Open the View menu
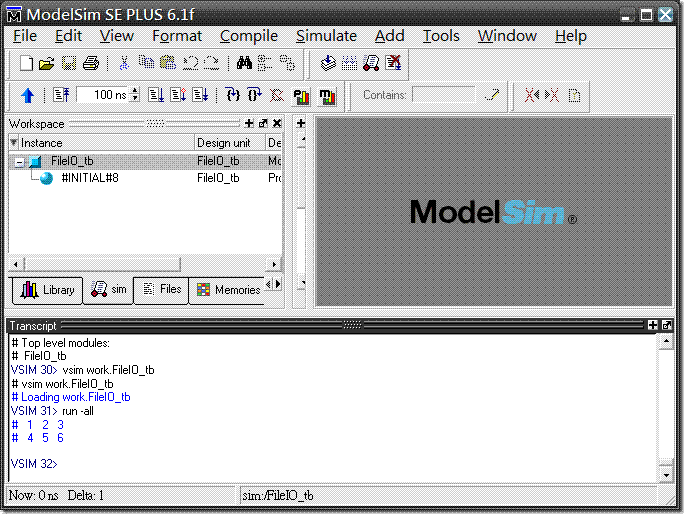 tap(116, 36)
